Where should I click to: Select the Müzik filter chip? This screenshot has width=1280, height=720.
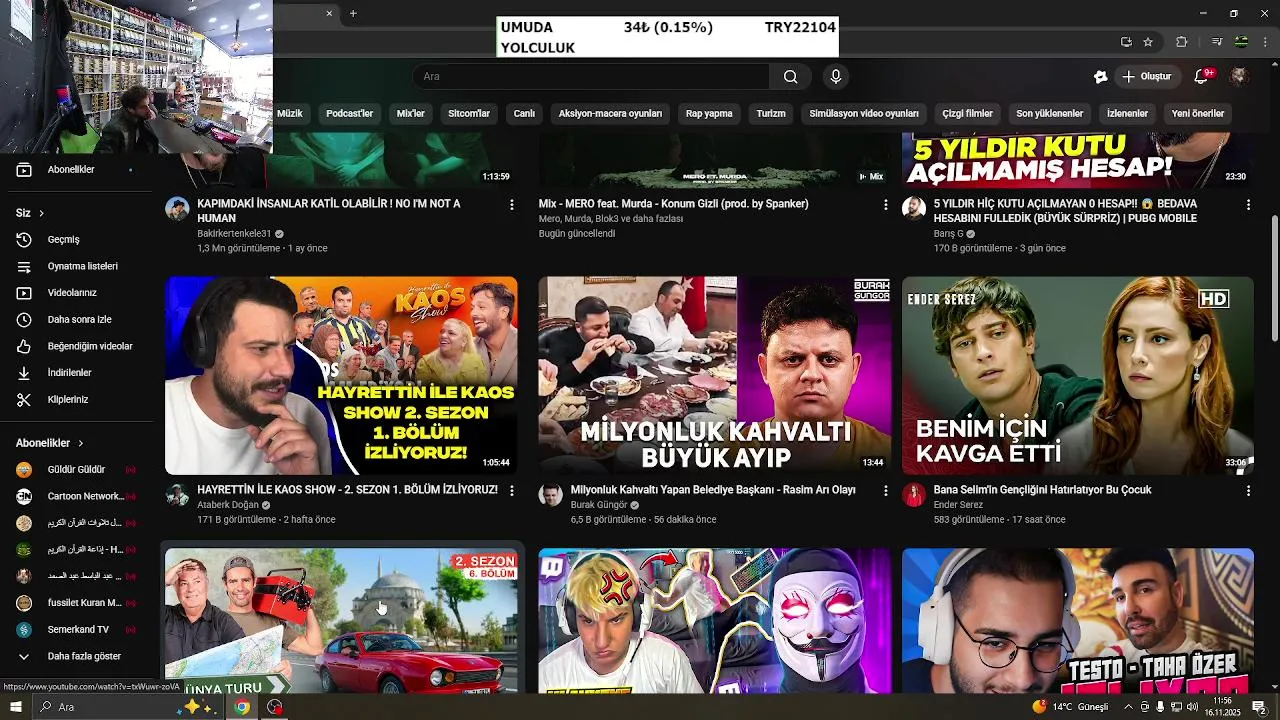(290, 114)
